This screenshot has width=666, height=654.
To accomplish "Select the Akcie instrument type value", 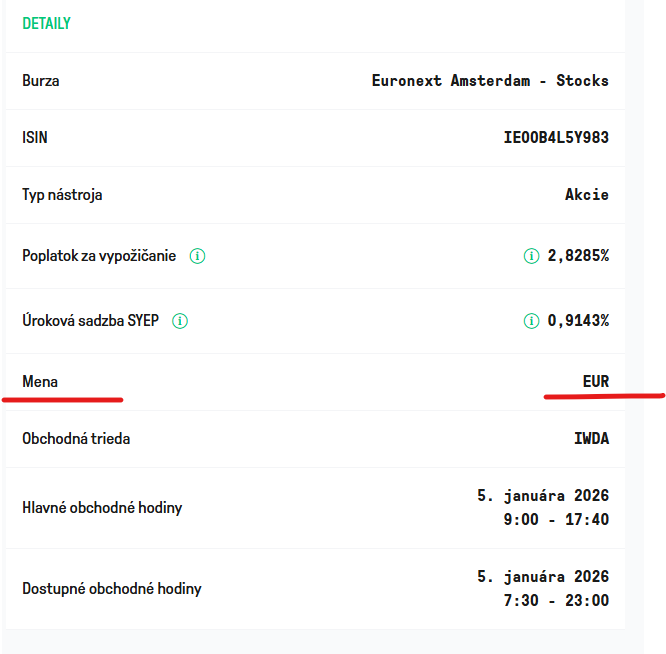I will point(587,195).
